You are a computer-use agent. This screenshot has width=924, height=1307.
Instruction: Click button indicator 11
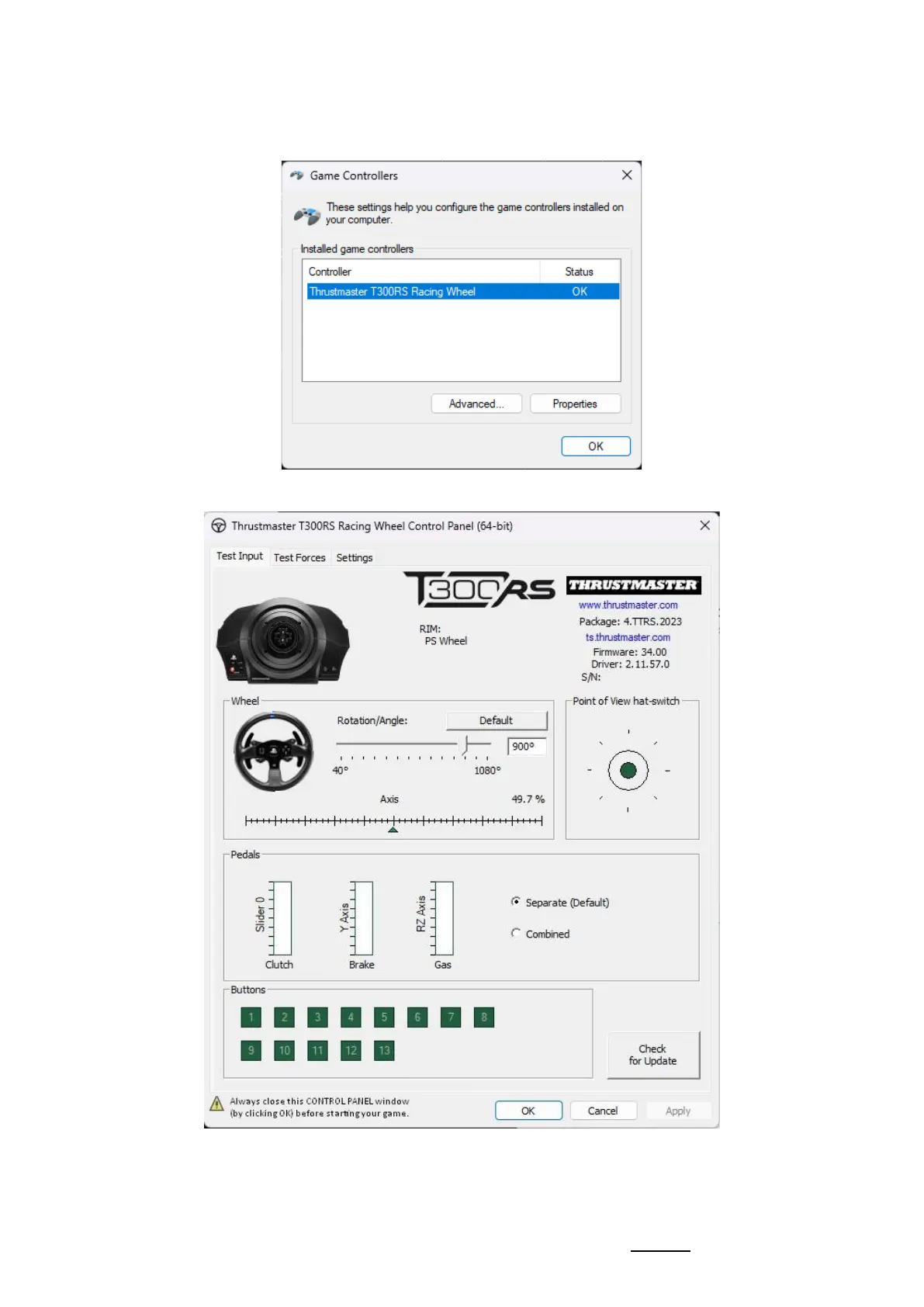click(317, 1050)
